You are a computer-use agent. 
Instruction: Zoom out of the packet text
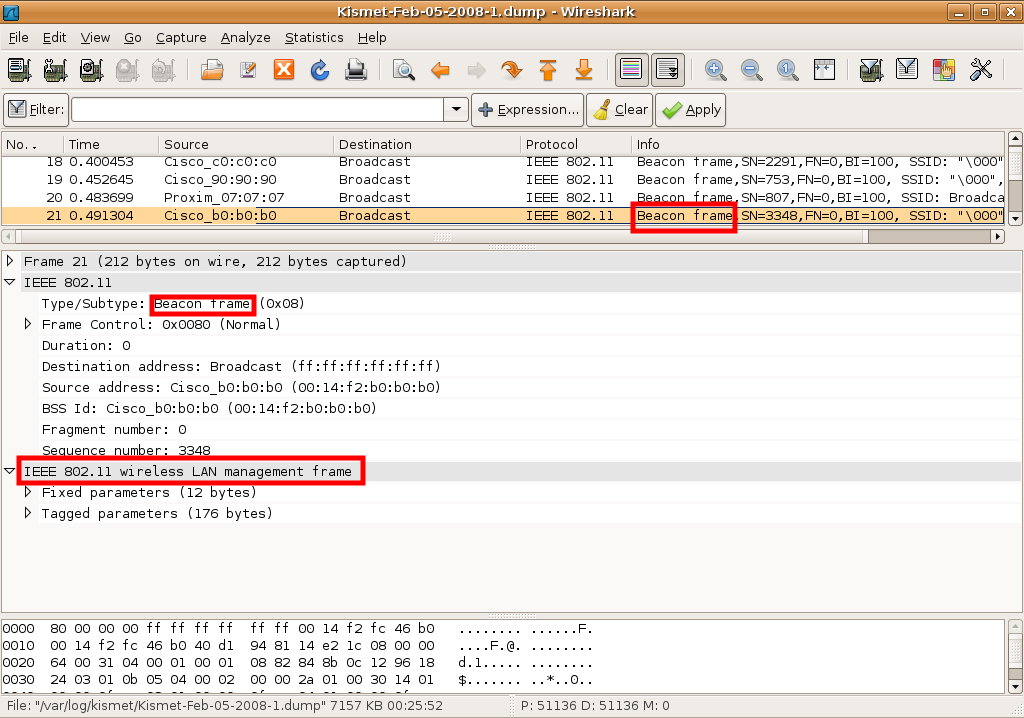[x=752, y=70]
